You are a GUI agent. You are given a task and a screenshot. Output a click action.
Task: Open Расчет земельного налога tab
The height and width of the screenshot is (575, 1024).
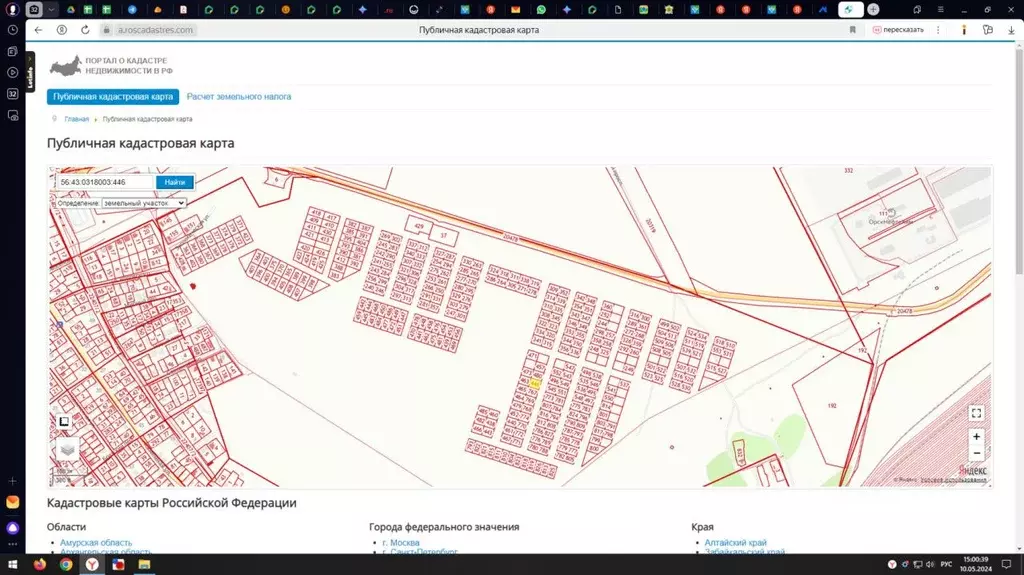(239, 97)
